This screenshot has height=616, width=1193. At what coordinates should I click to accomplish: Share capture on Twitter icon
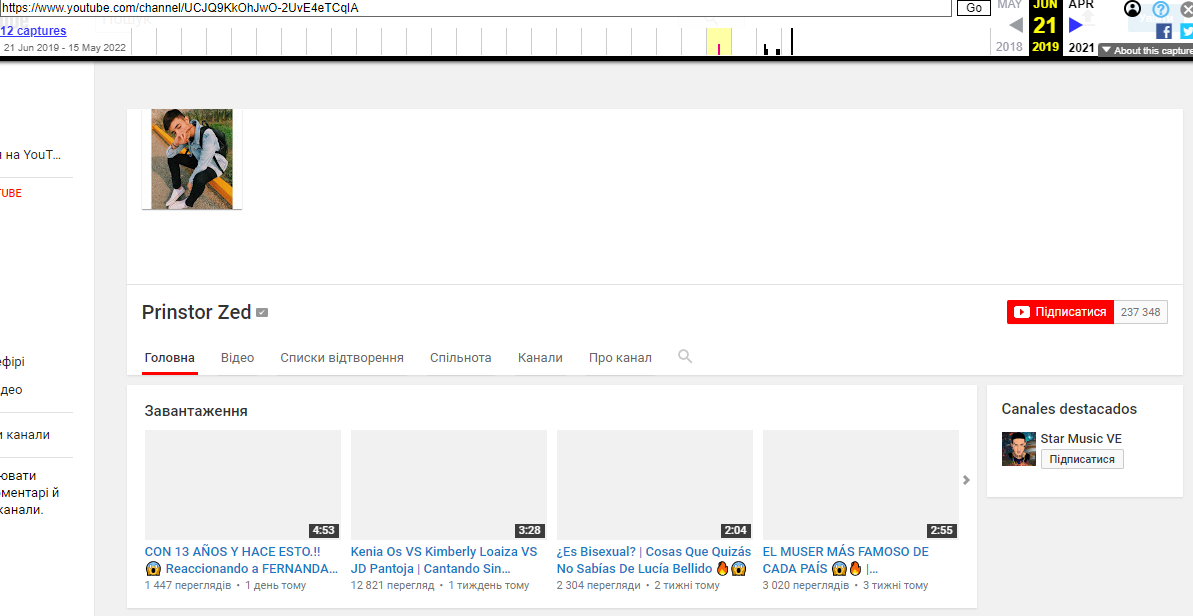pyautogui.click(x=1186, y=31)
